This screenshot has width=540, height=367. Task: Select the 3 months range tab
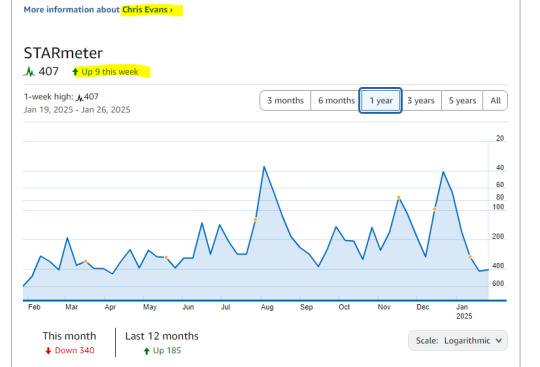coord(285,101)
